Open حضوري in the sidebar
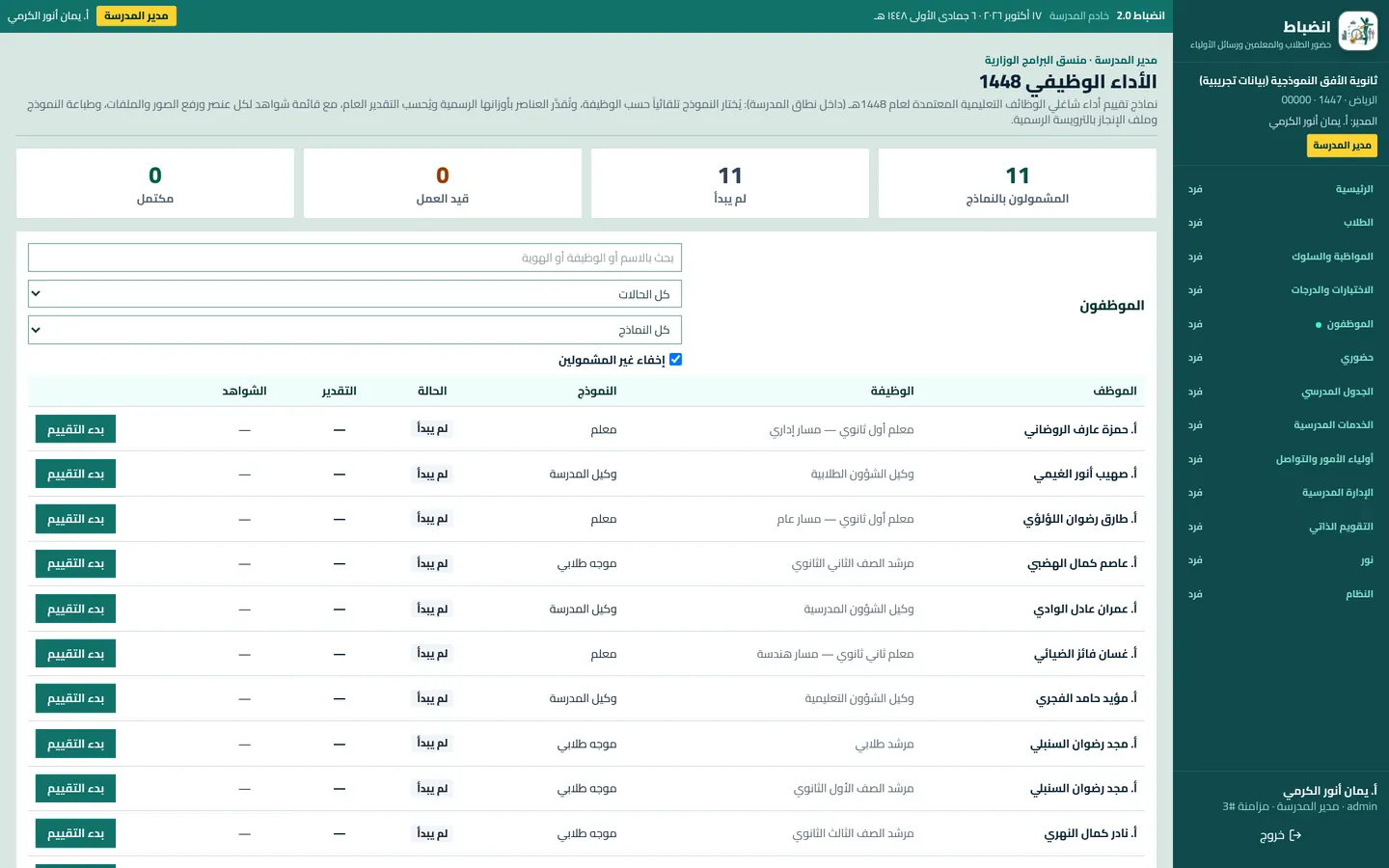This screenshot has height=868, width=1389. click(1356, 358)
